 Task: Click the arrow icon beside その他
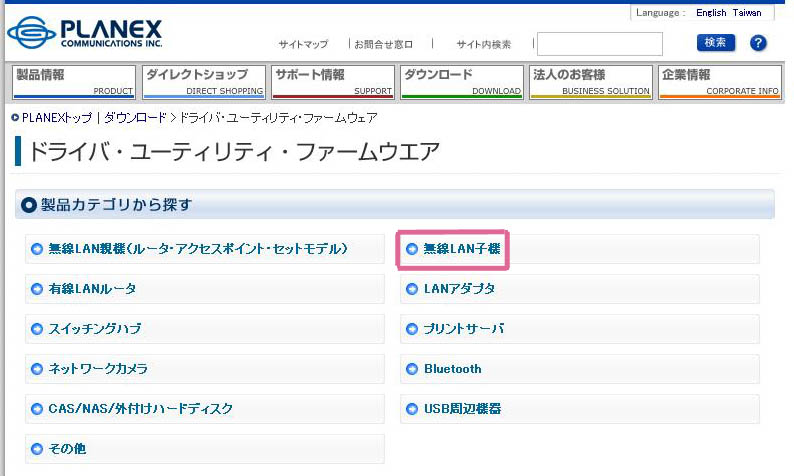(x=36, y=449)
